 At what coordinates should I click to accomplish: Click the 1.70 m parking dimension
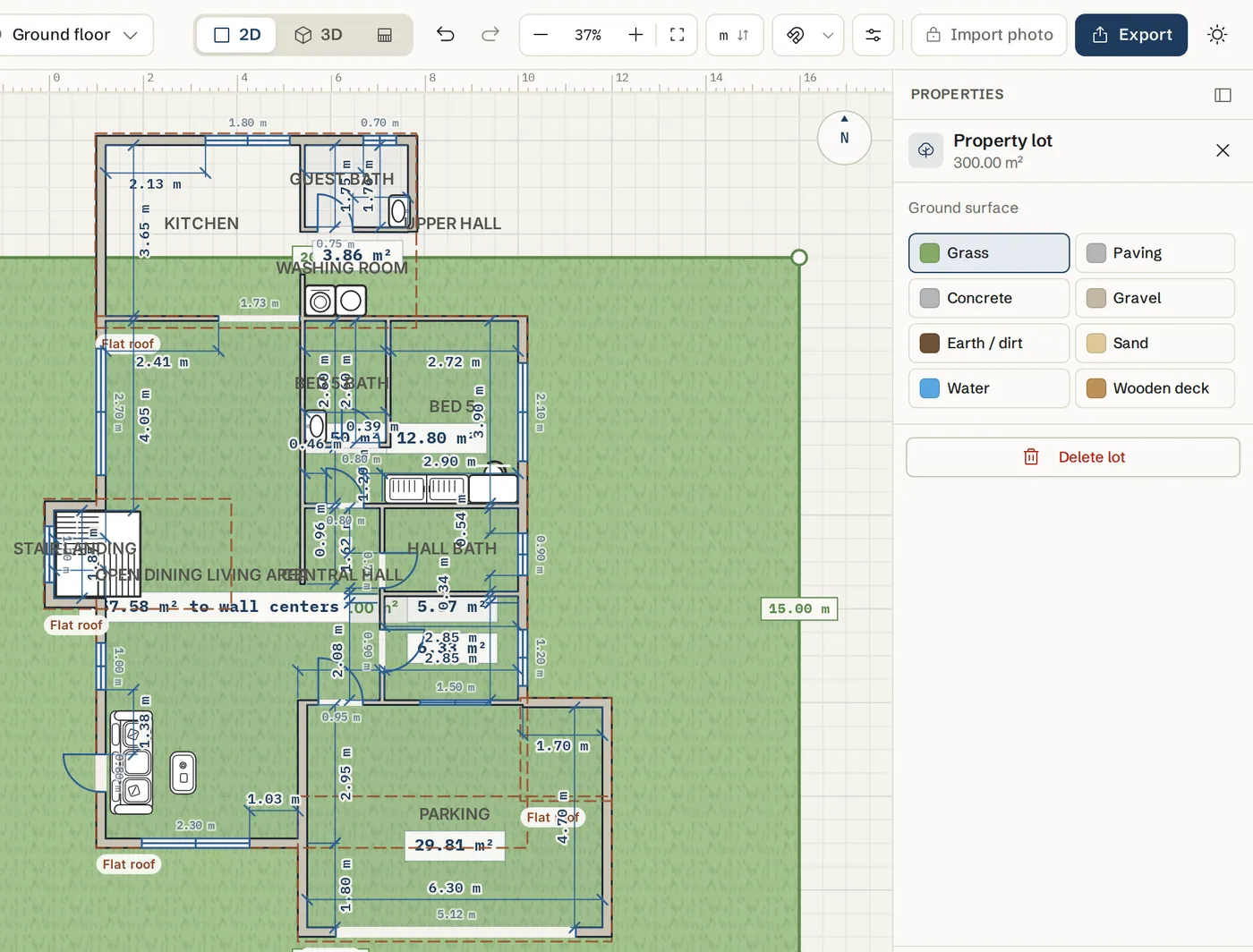coord(562,746)
